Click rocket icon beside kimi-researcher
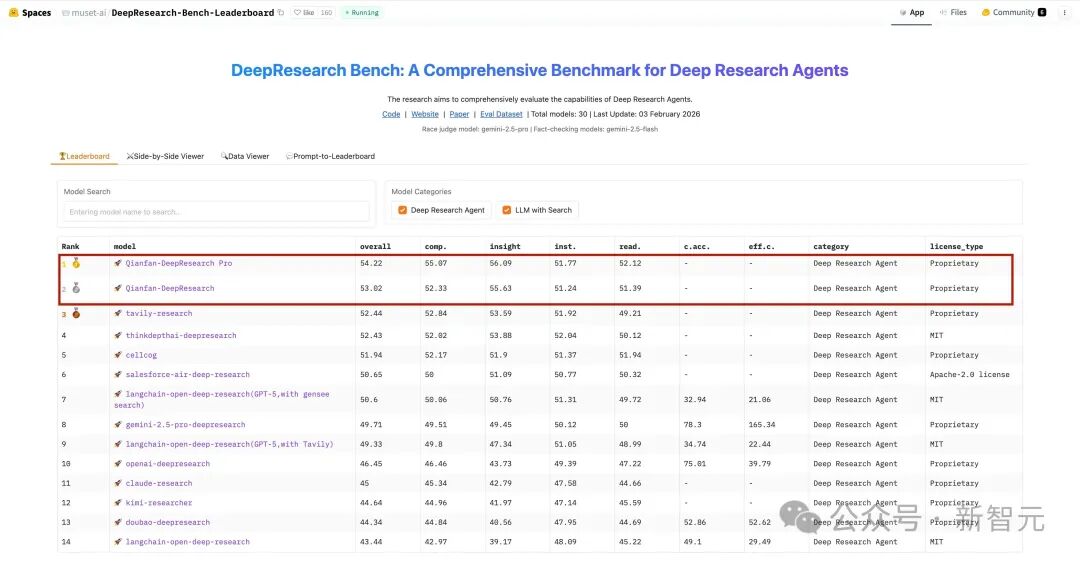 (x=118, y=503)
